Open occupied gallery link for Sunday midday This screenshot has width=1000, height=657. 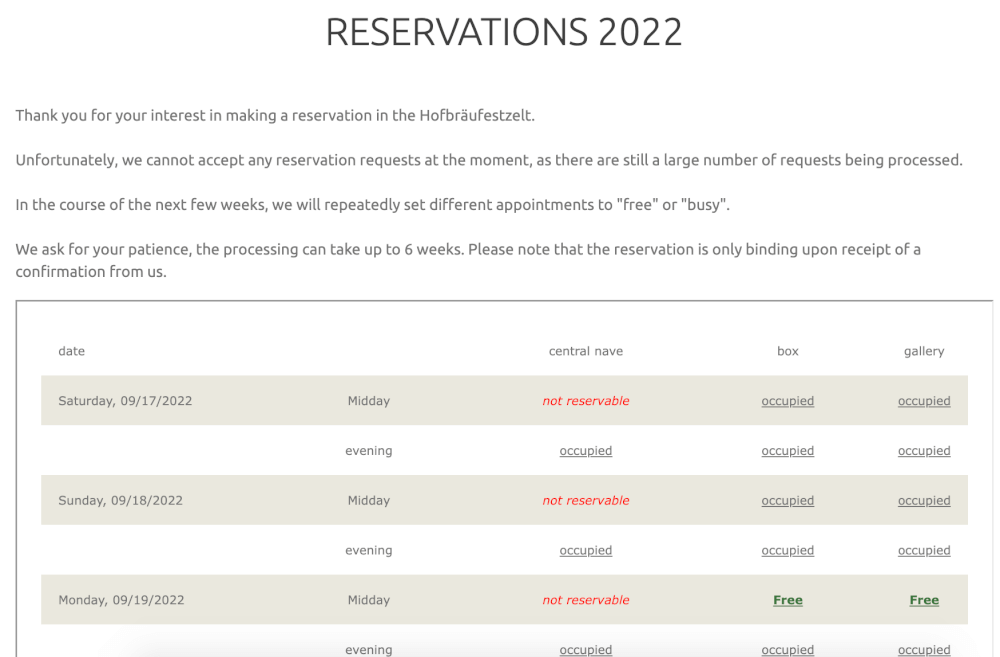924,501
